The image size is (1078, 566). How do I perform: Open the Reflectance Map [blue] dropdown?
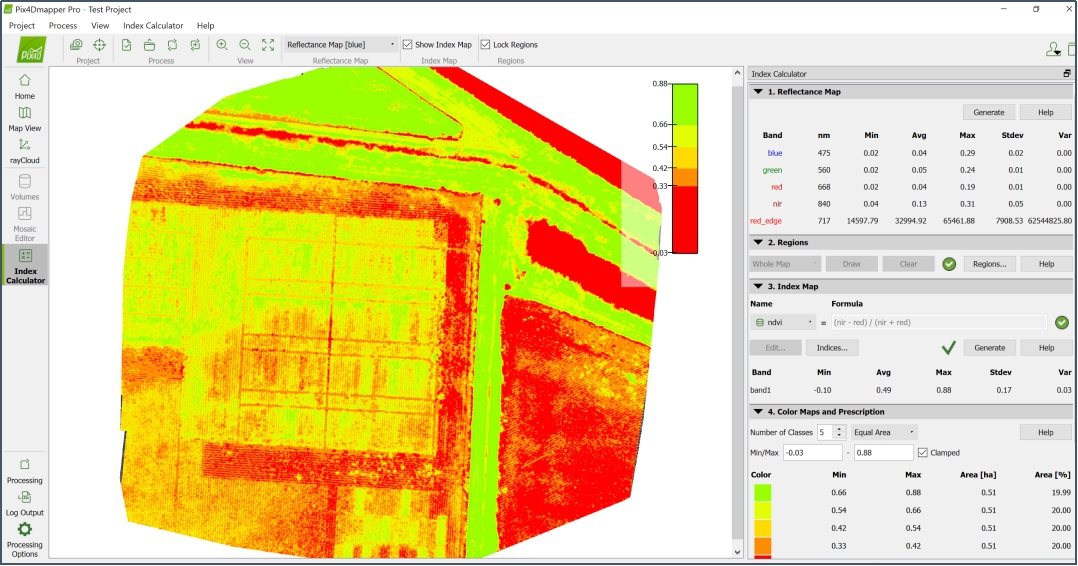[x=340, y=45]
